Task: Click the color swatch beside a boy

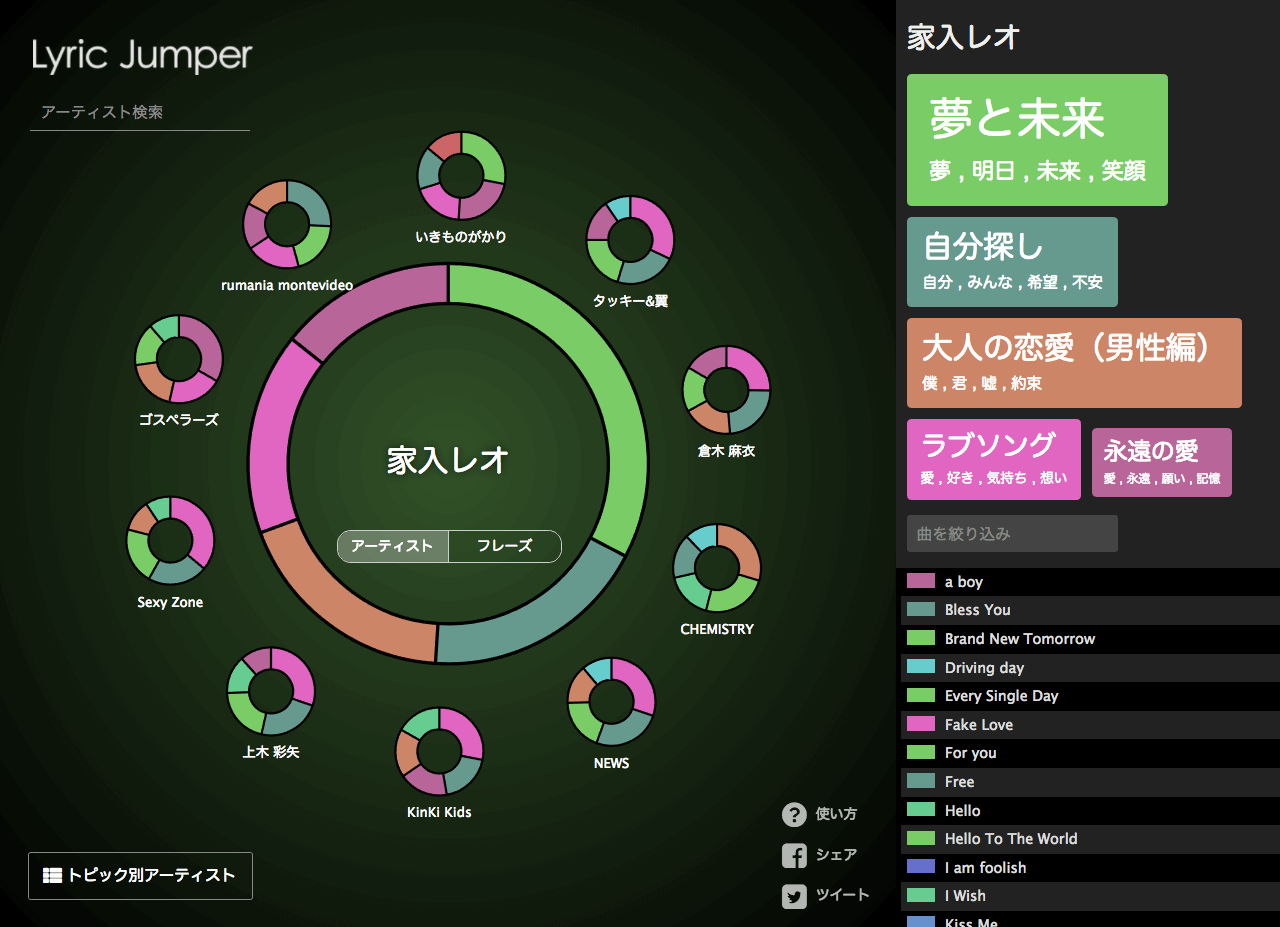Action: click(921, 581)
